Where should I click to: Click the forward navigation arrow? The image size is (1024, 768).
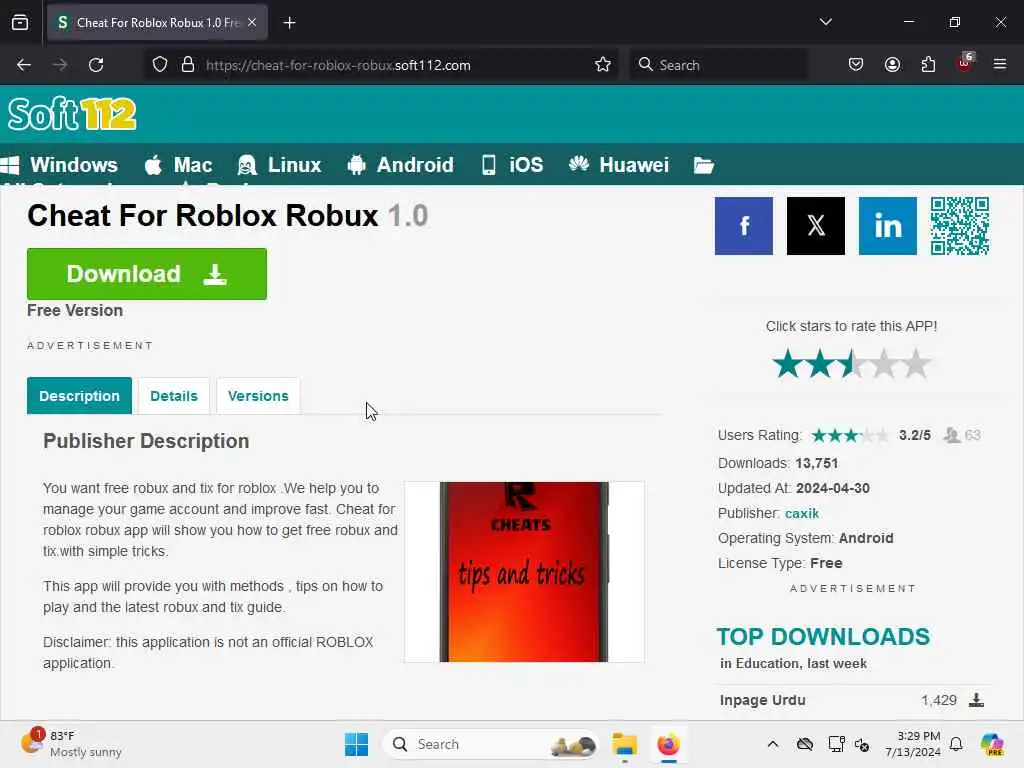tap(60, 65)
